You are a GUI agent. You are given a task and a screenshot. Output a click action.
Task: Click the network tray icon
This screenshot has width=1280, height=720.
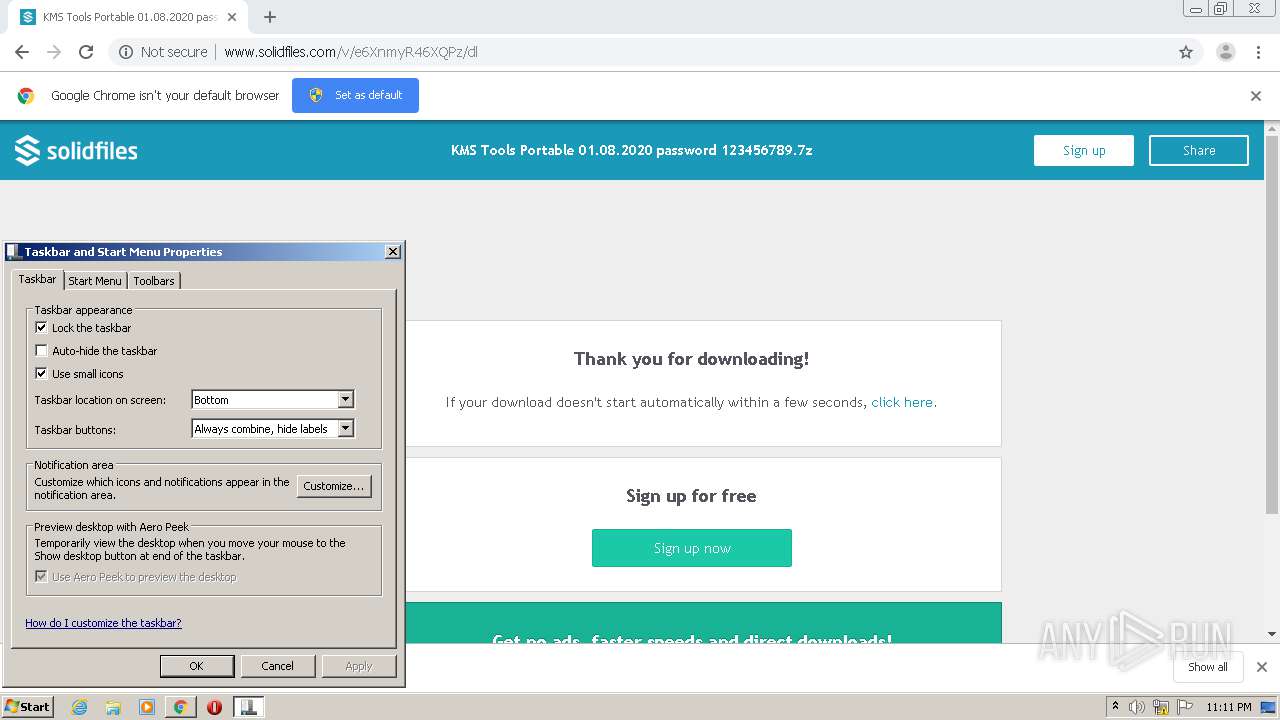pyautogui.click(x=1161, y=707)
